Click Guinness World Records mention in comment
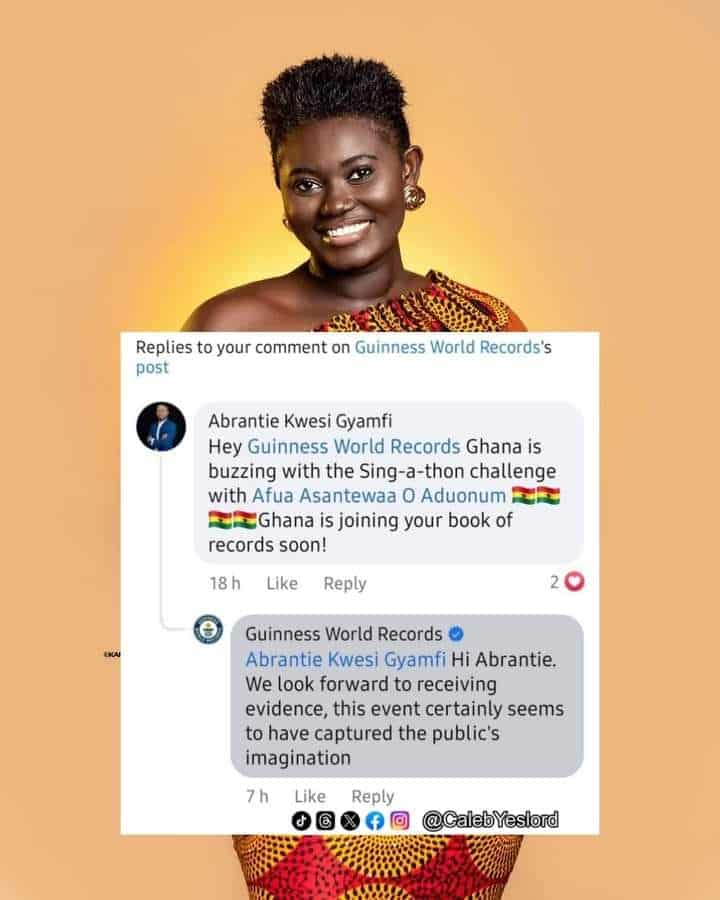This screenshot has width=720, height=900. pos(354,447)
